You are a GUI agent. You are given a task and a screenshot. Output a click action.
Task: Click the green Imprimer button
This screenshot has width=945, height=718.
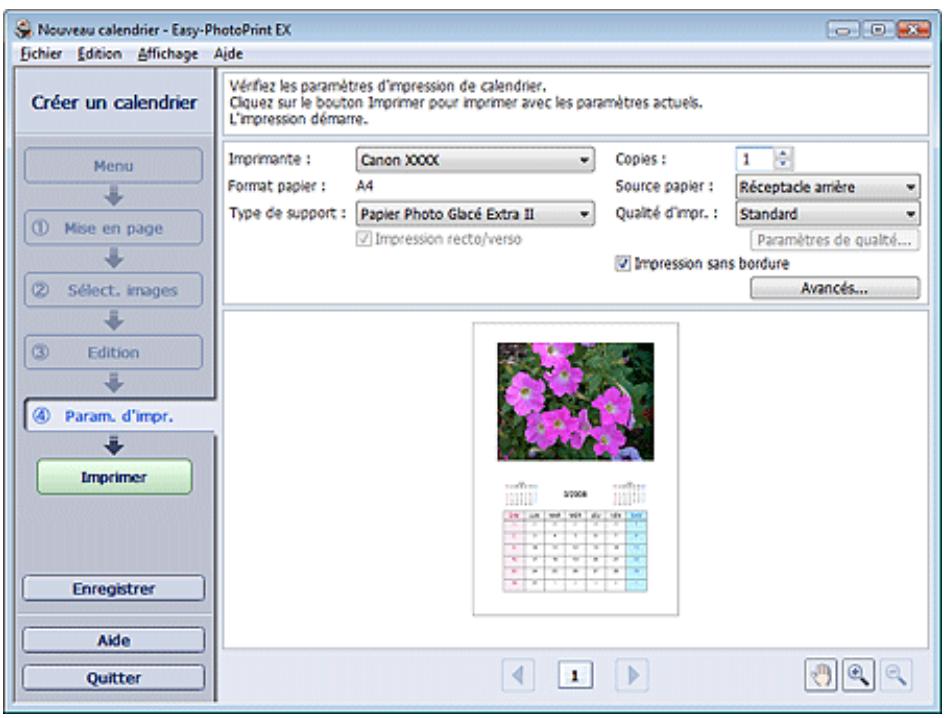[114, 477]
